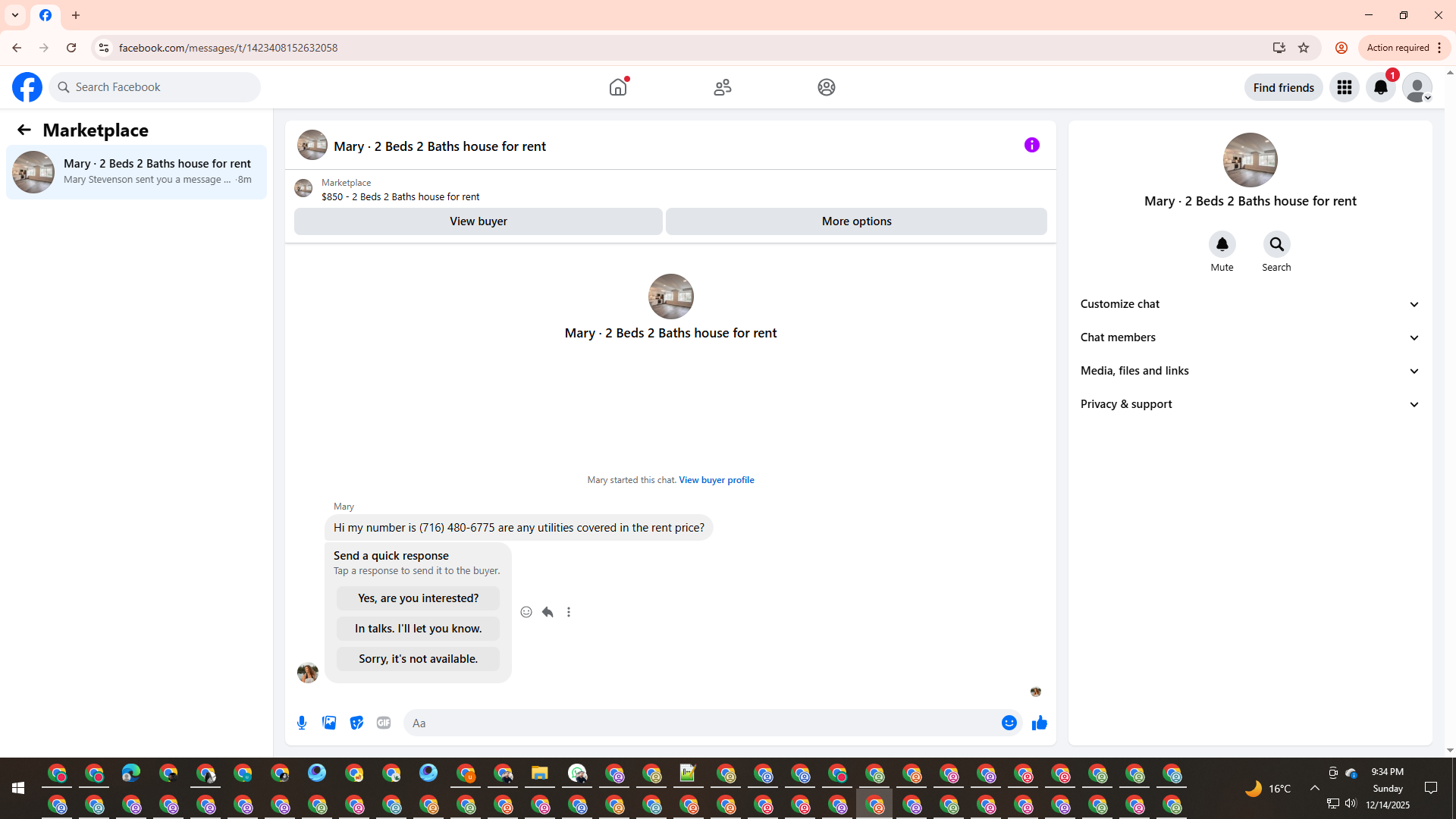The width and height of the screenshot is (1456, 819).
Task: React to message with emoji icon
Action: coord(526,612)
